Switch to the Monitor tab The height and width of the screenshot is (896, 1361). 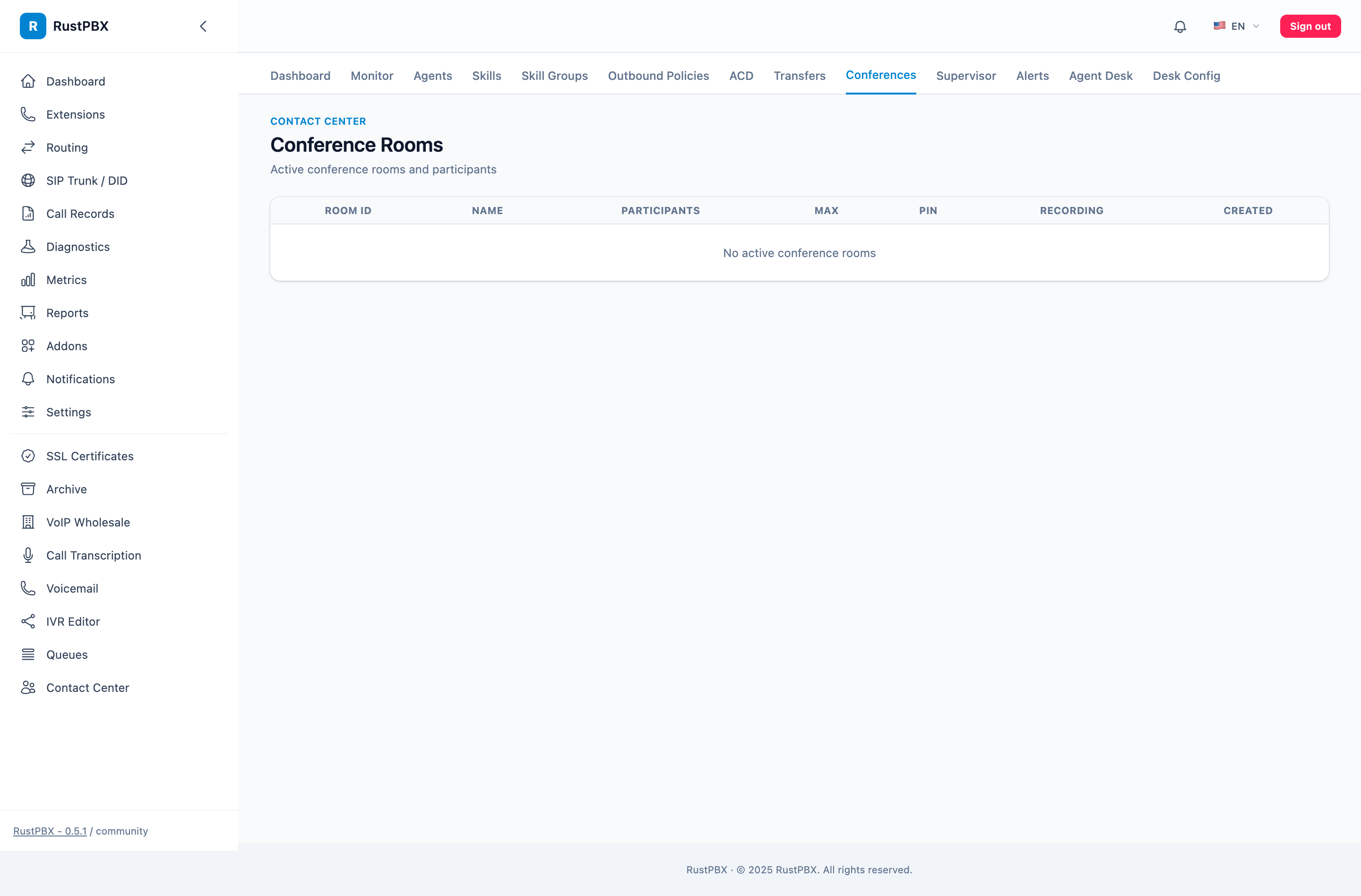372,76
